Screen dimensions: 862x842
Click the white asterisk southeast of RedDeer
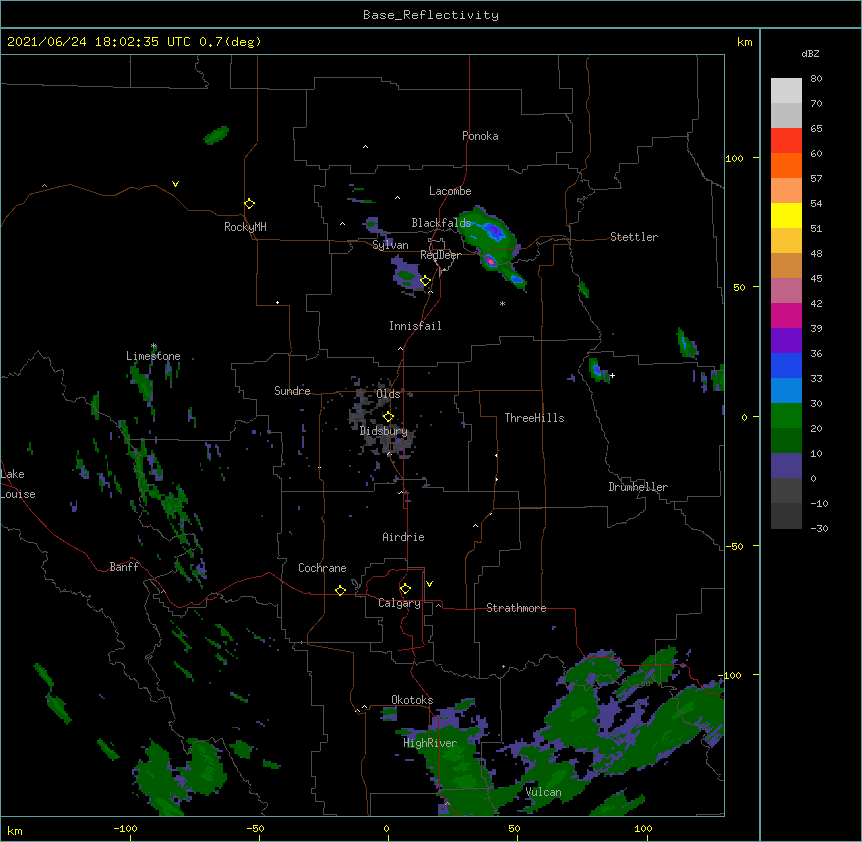[502, 303]
